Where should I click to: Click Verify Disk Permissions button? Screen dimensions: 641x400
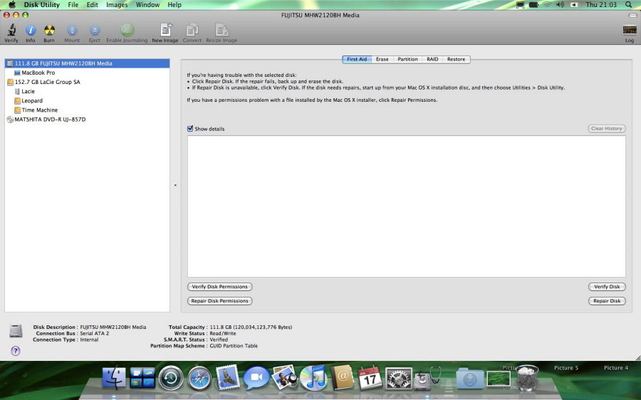220,287
